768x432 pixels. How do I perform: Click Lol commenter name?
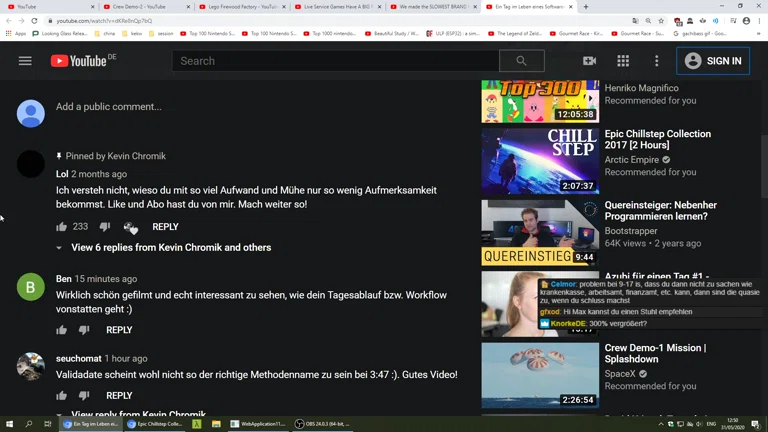click(x=62, y=174)
